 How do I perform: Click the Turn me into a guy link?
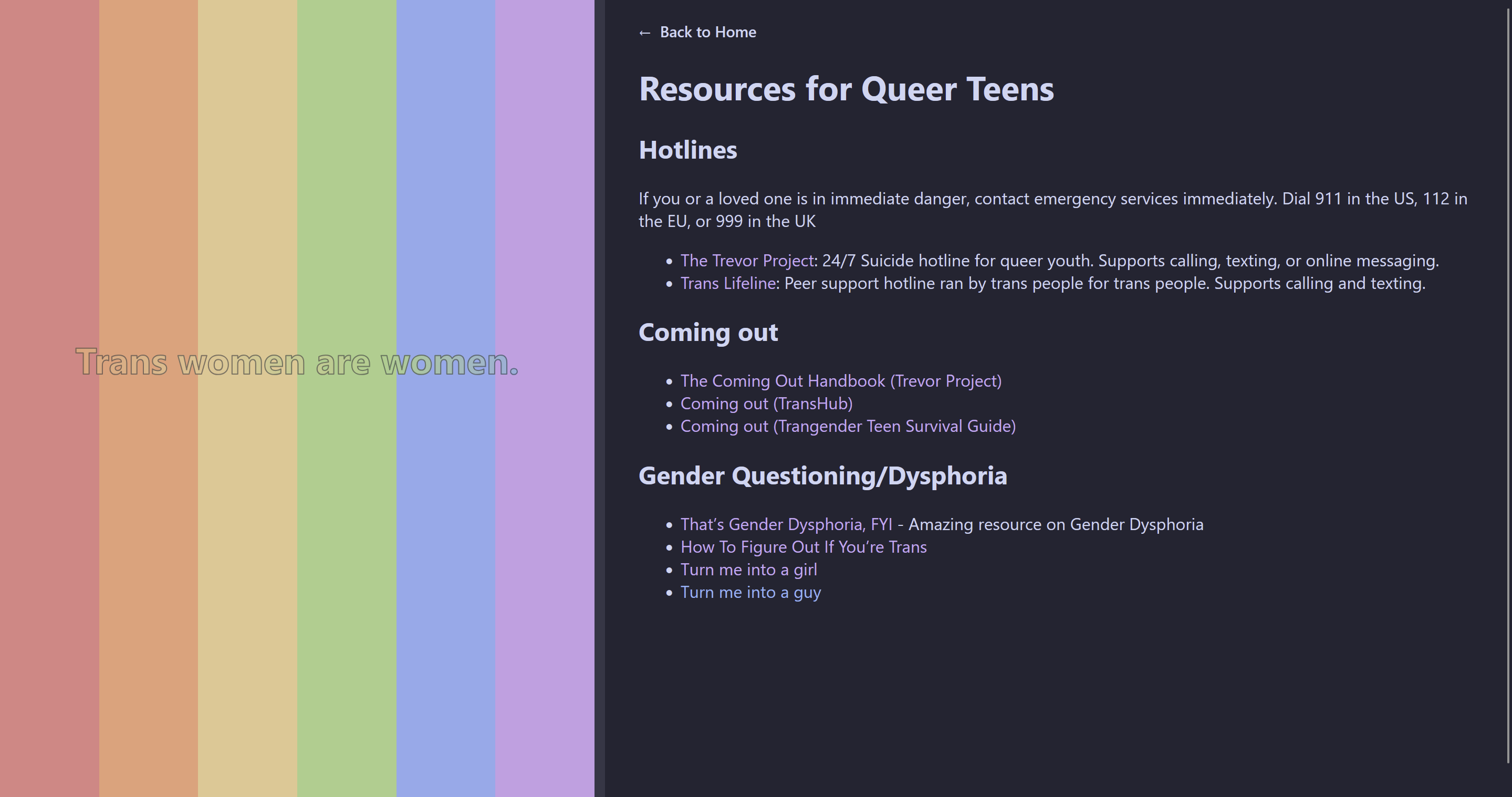pyautogui.click(x=750, y=593)
